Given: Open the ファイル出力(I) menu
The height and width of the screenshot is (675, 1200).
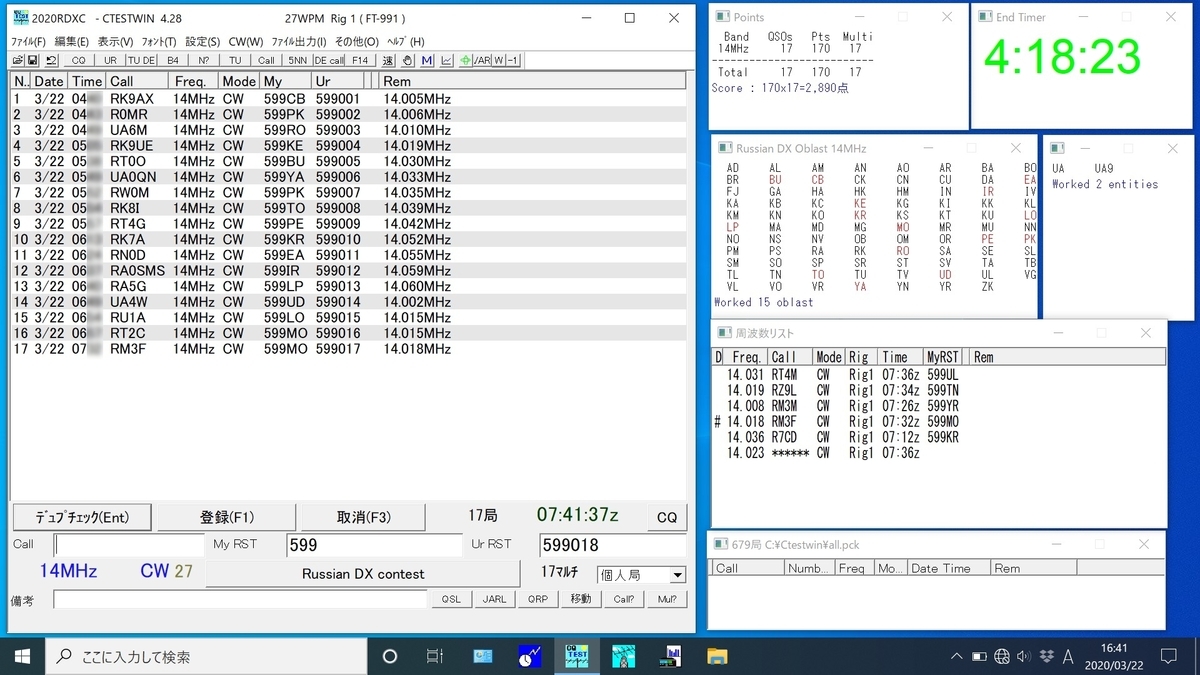Looking at the screenshot, I should (x=299, y=42).
